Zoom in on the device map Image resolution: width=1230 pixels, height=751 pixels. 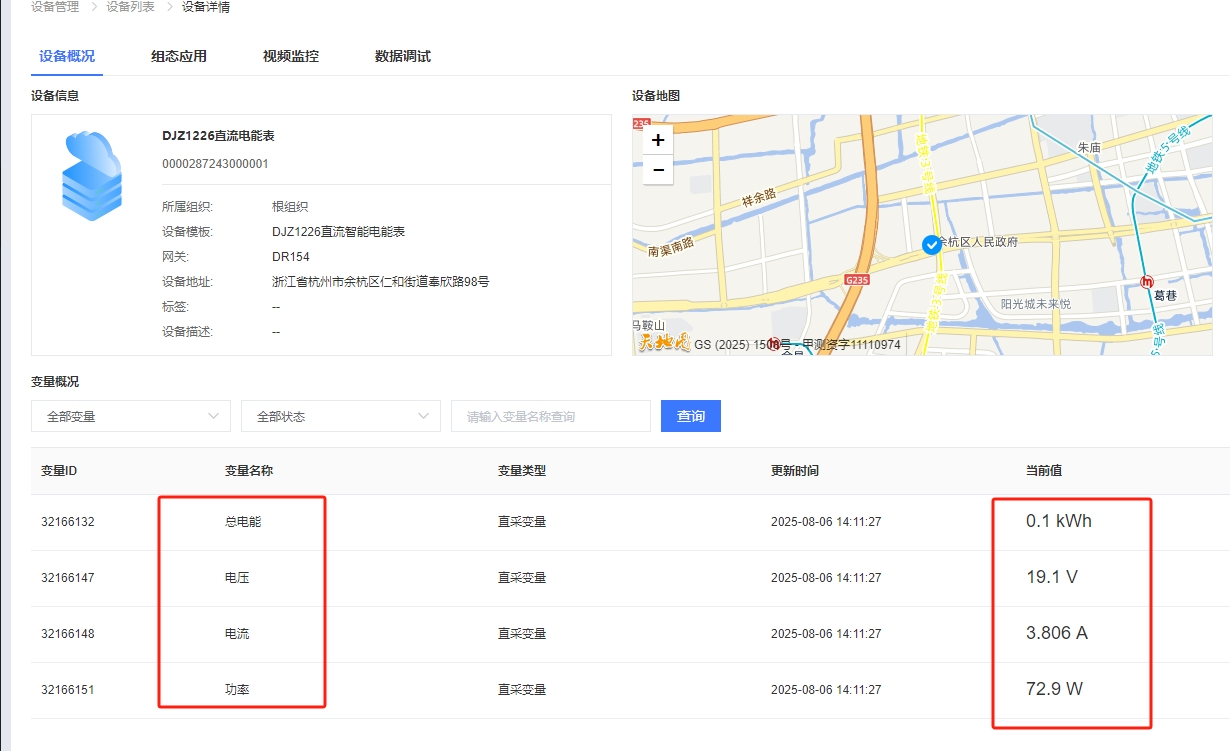[x=657, y=141]
